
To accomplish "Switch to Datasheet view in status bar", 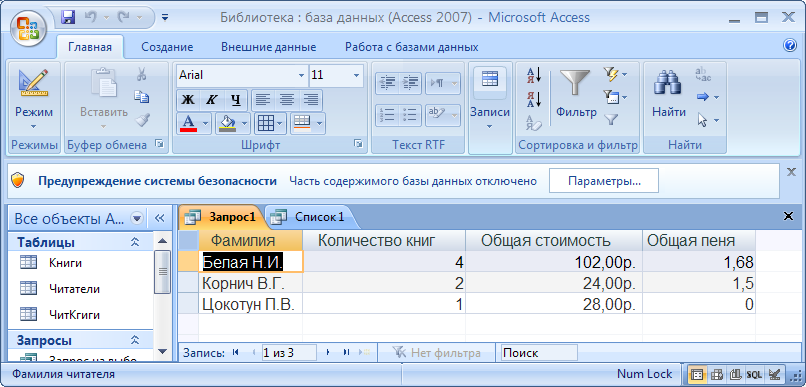I will [x=697, y=375].
